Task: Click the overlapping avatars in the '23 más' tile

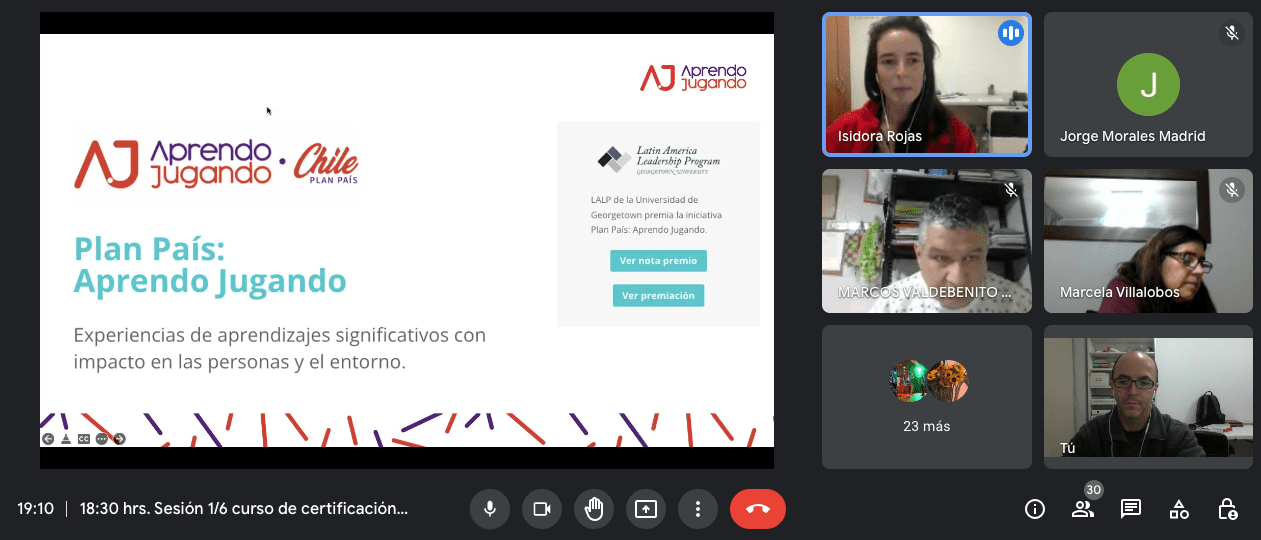Action: (x=929, y=381)
